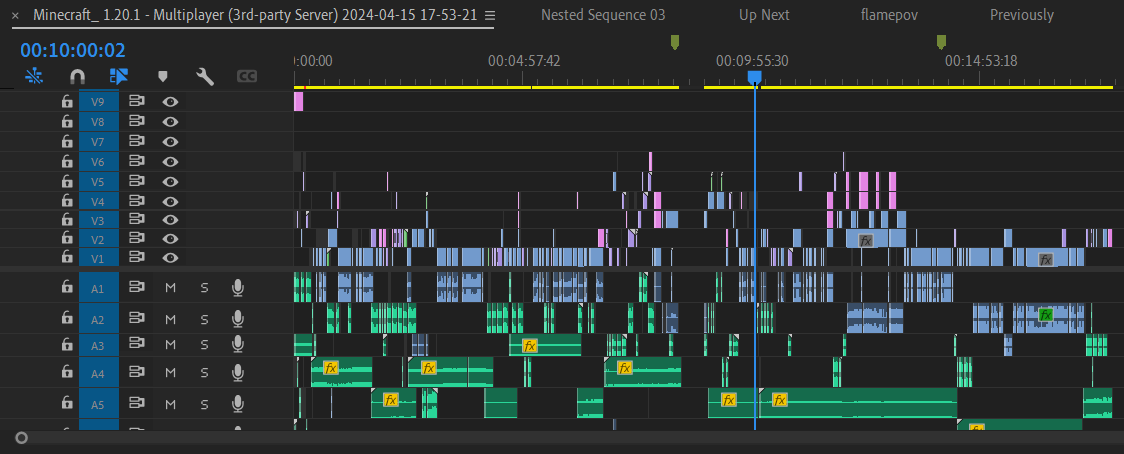Hide track V9 output with eye icon
The height and width of the screenshot is (454, 1124).
pyautogui.click(x=170, y=102)
